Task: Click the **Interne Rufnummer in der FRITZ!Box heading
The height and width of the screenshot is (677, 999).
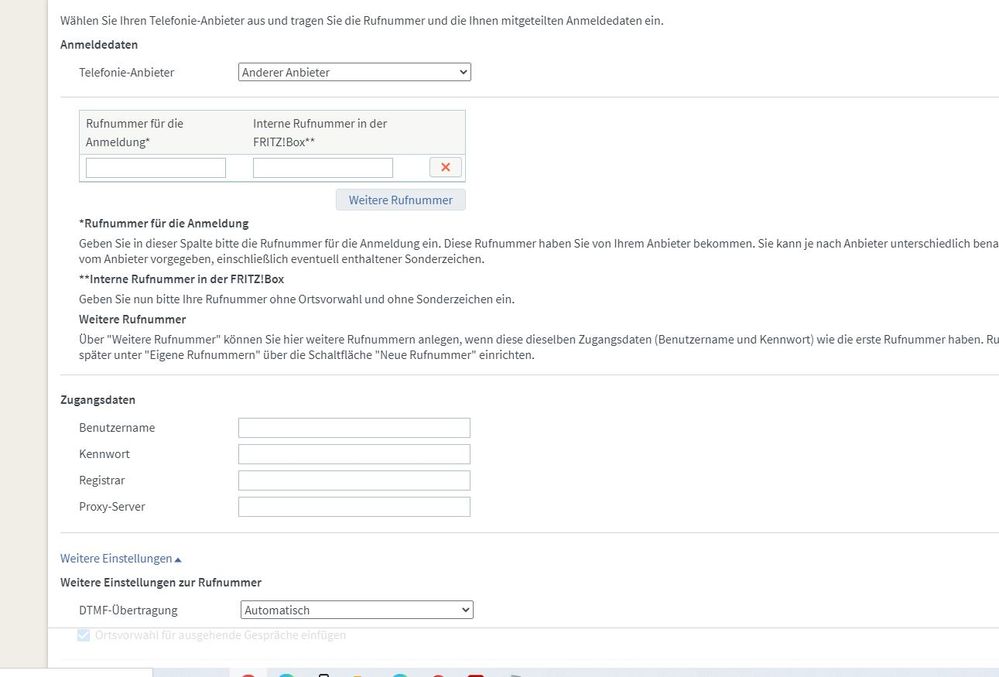Action: coord(182,279)
